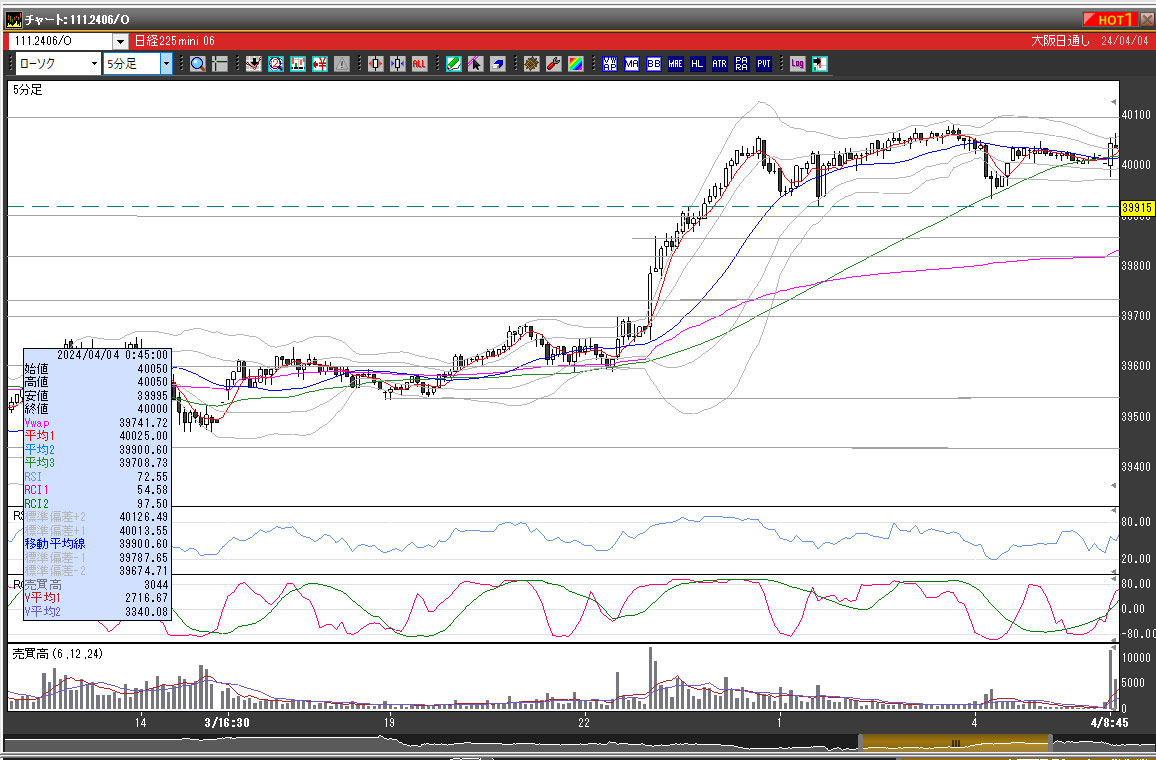Open the 5分足 timeframe dropdown

coord(138,64)
